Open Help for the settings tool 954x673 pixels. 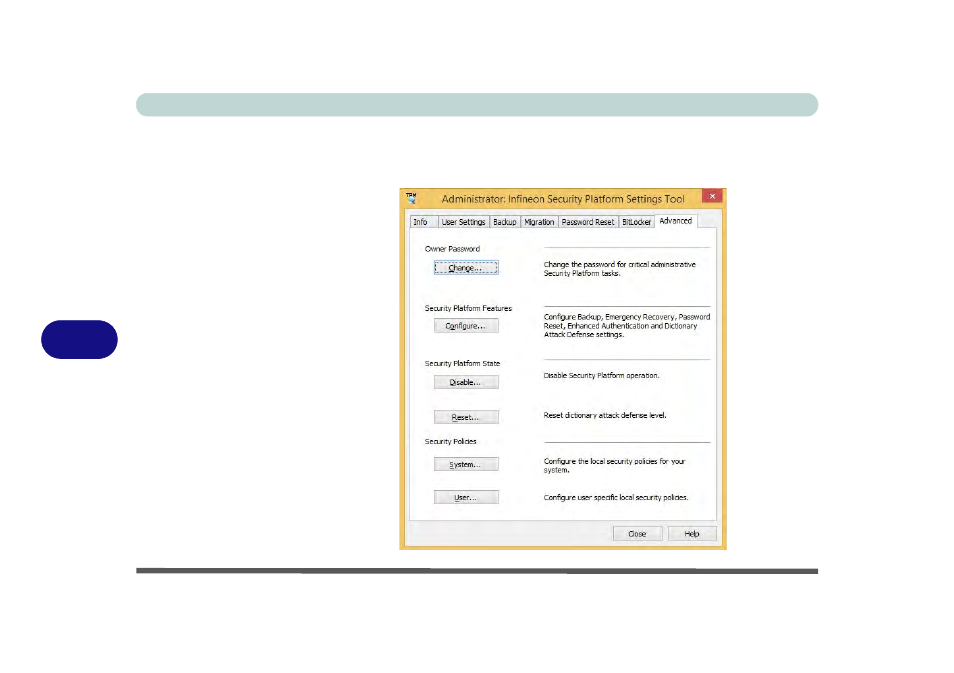tap(692, 534)
